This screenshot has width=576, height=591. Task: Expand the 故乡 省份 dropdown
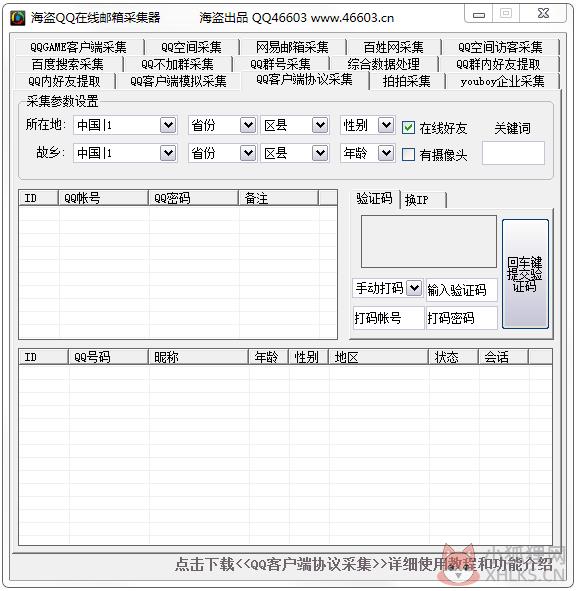(248, 153)
